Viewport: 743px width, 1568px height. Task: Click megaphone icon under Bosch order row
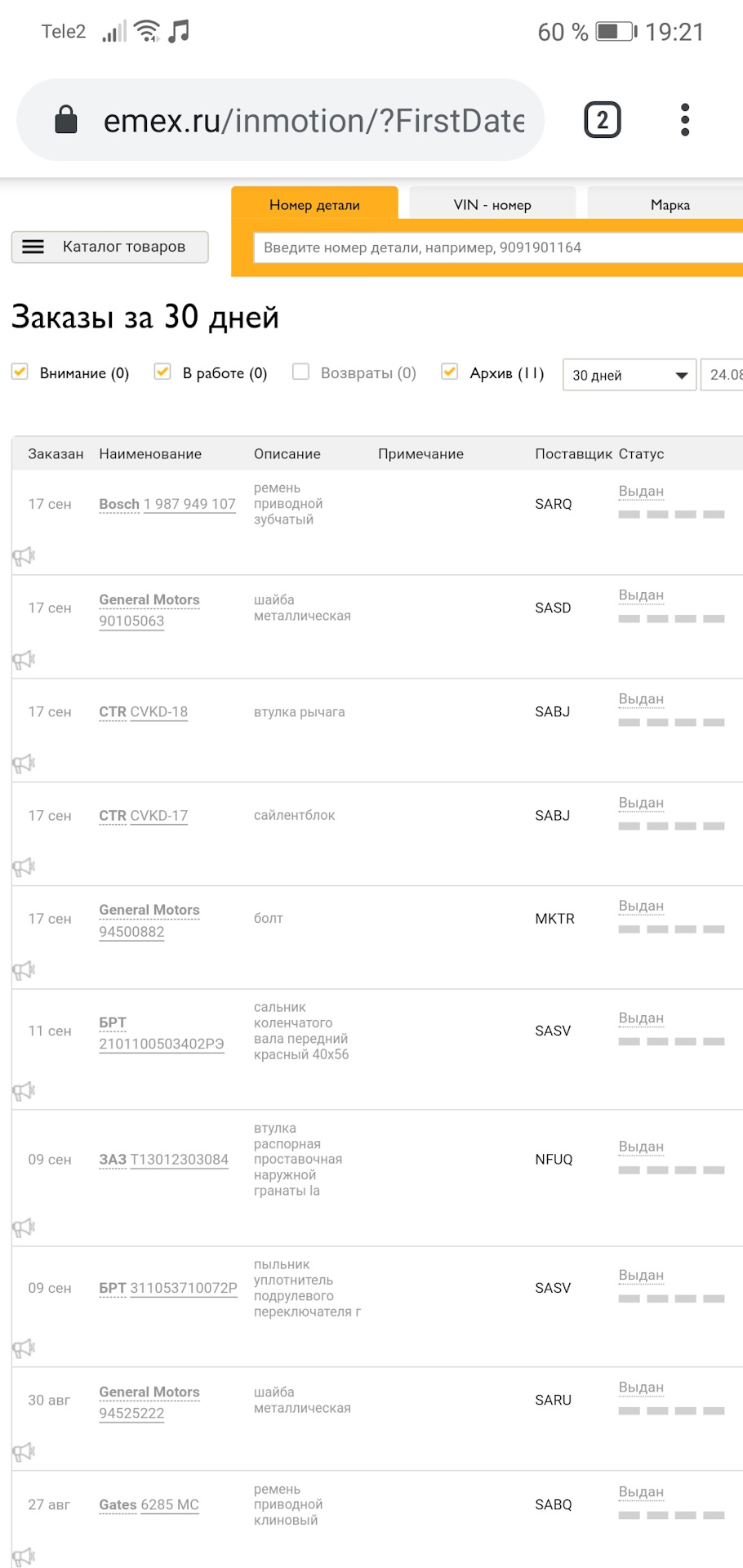23,556
